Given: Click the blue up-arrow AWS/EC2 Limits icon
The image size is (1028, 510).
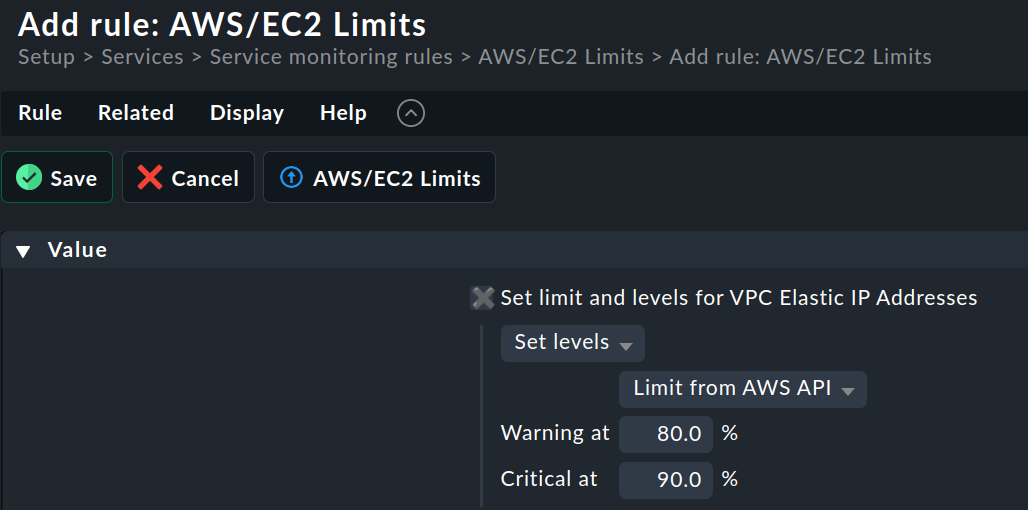Looking at the screenshot, I should (291, 178).
